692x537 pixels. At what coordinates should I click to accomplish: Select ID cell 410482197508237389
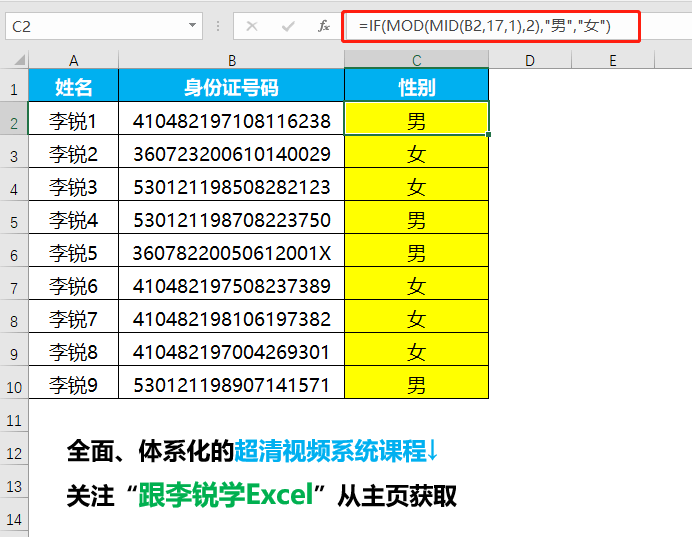click(x=232, y=284)
